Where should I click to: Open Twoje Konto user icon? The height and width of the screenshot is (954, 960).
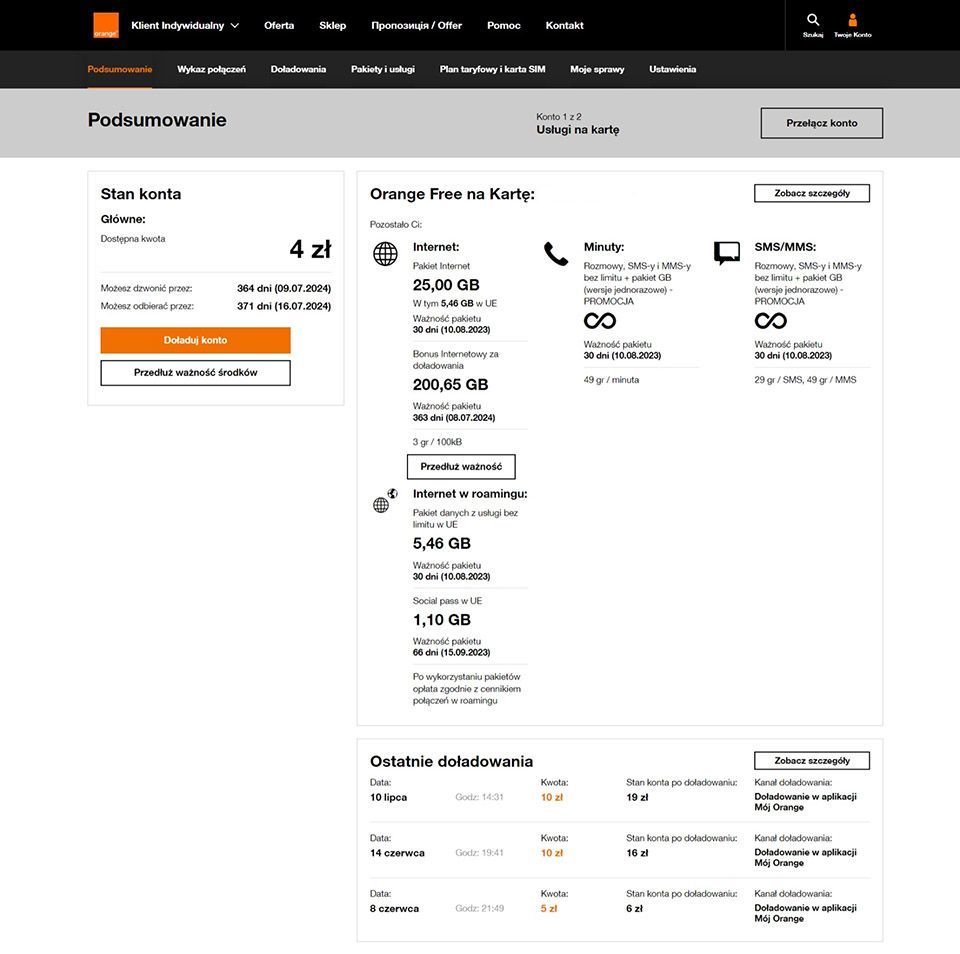point(852,20)
